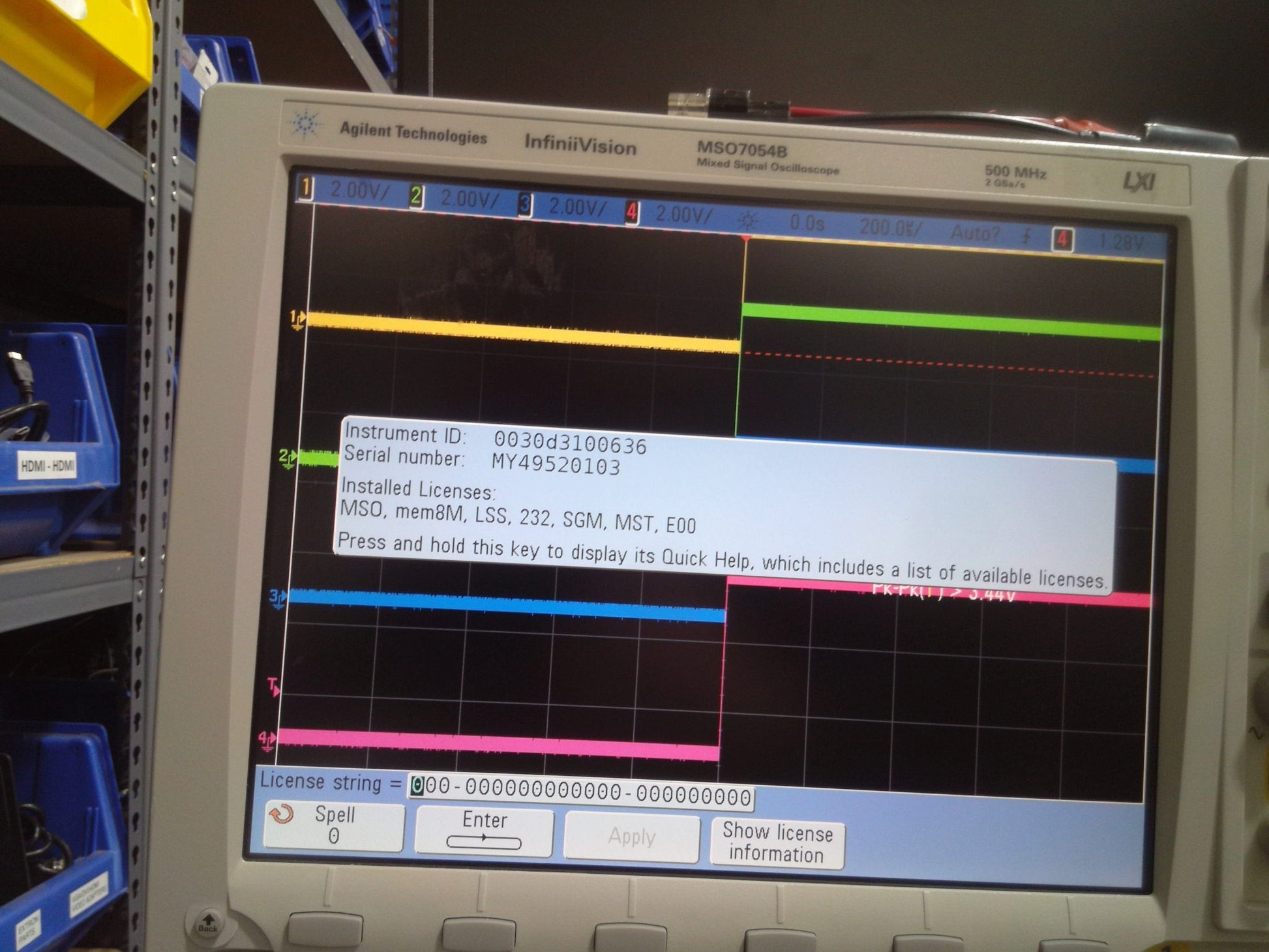The image size is (1269, 952).
Task: Click the Auto? trigger mode status
Action: click(x=974, y=233)
